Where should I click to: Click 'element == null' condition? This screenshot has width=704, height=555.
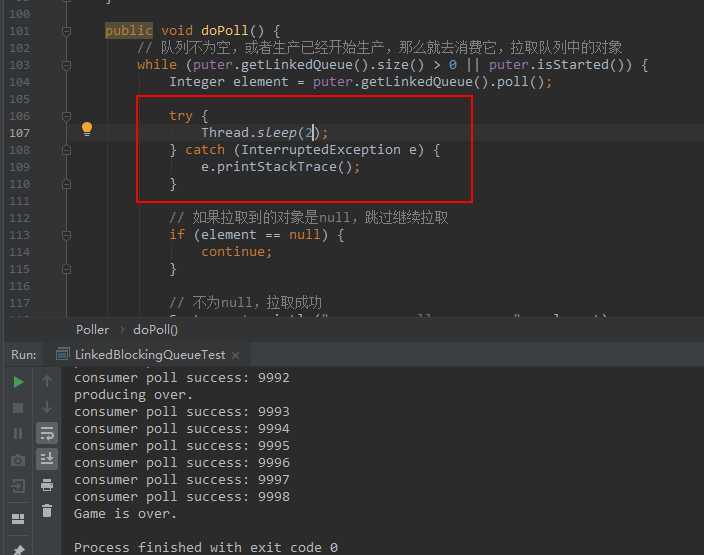[260, 234]
